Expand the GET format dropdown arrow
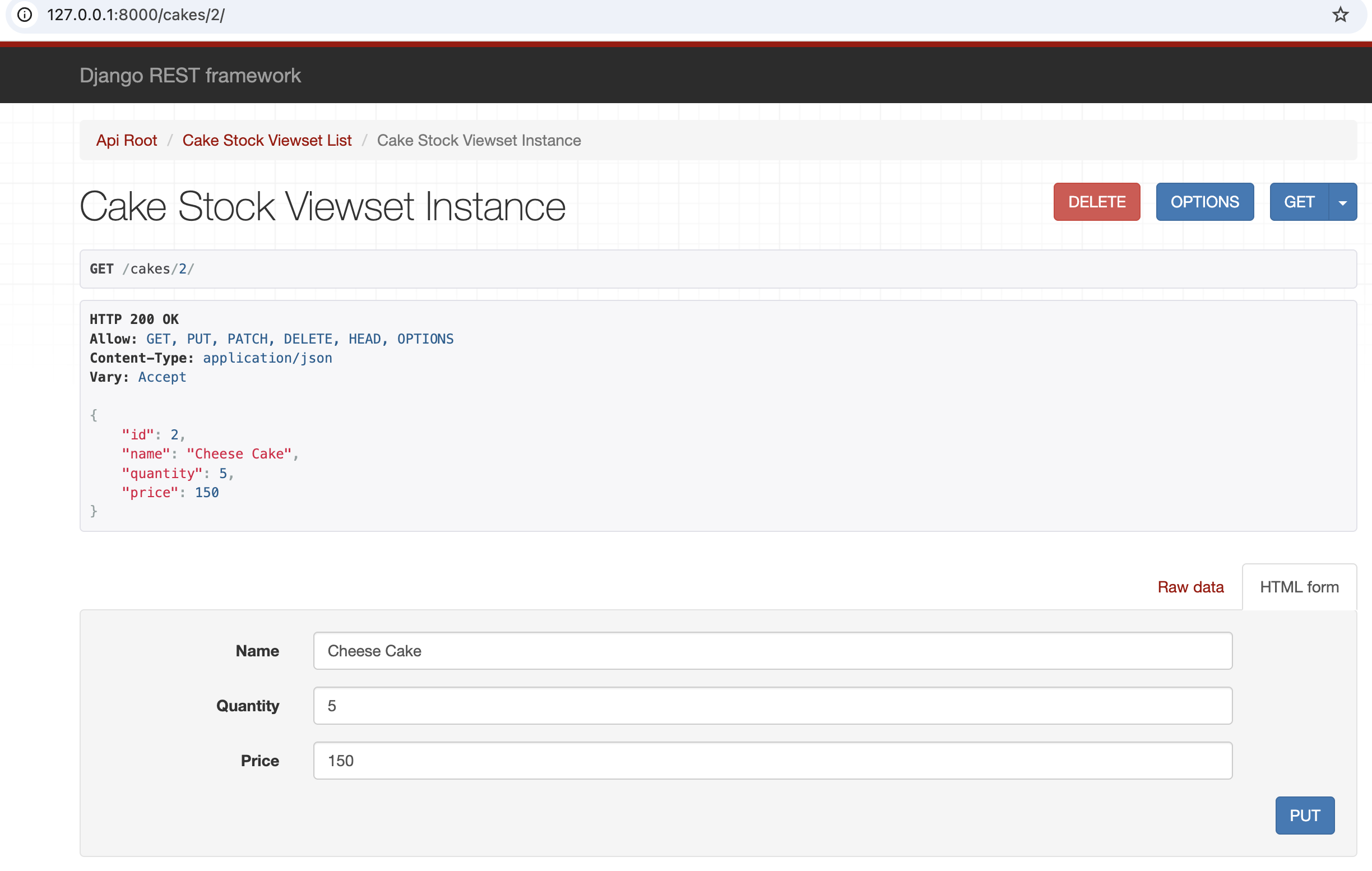The image size is (1372, 871). (x=1342, y=202)
